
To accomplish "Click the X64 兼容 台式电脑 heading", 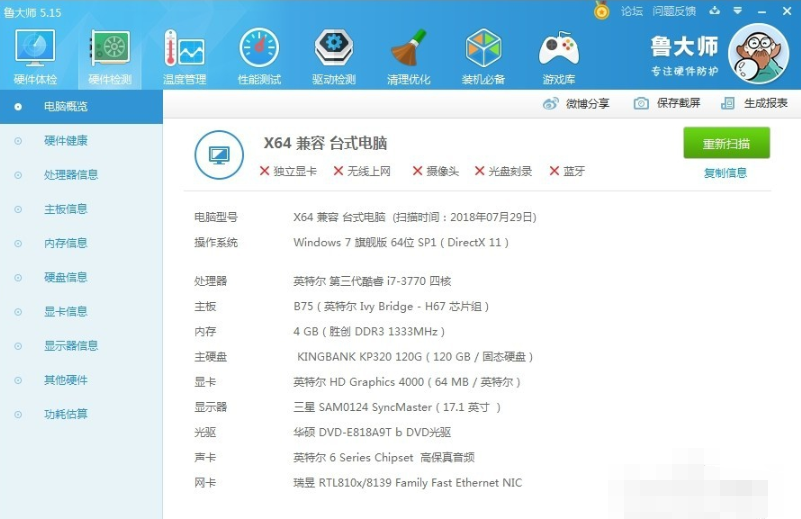I will pyautogui.click(x=325, y=143).
